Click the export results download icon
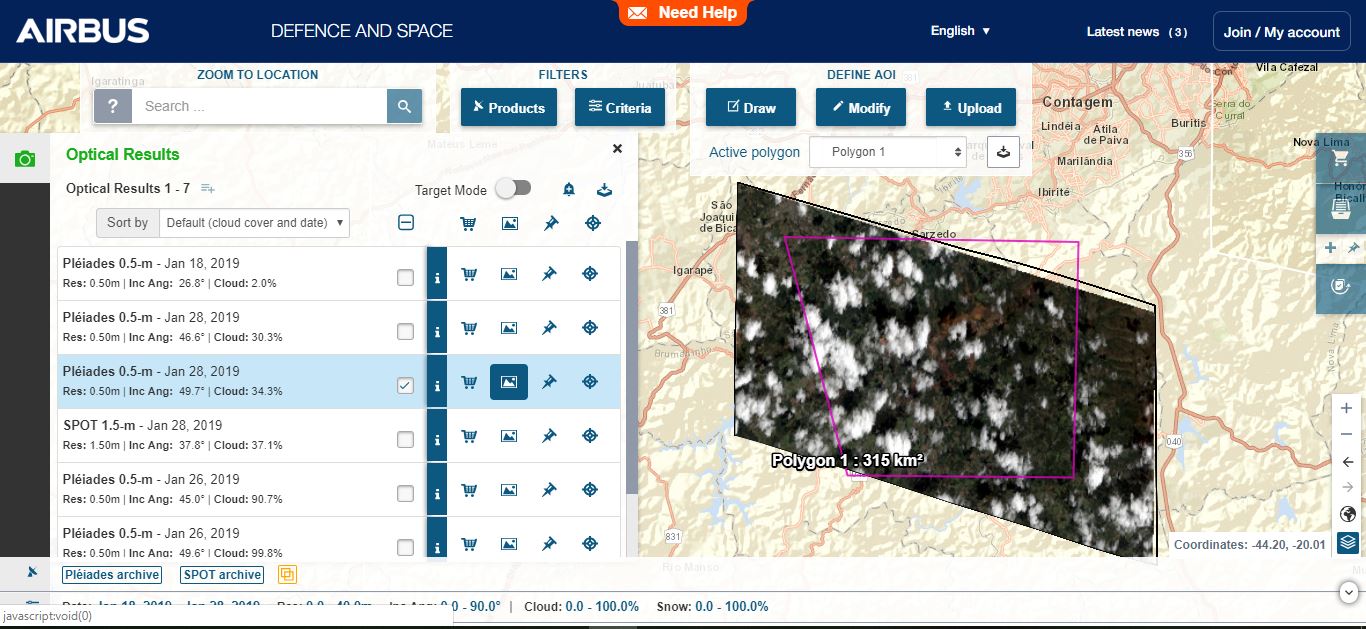This screenshot has height=629, width=1366. pyautogui.click(x=603, y=189)
